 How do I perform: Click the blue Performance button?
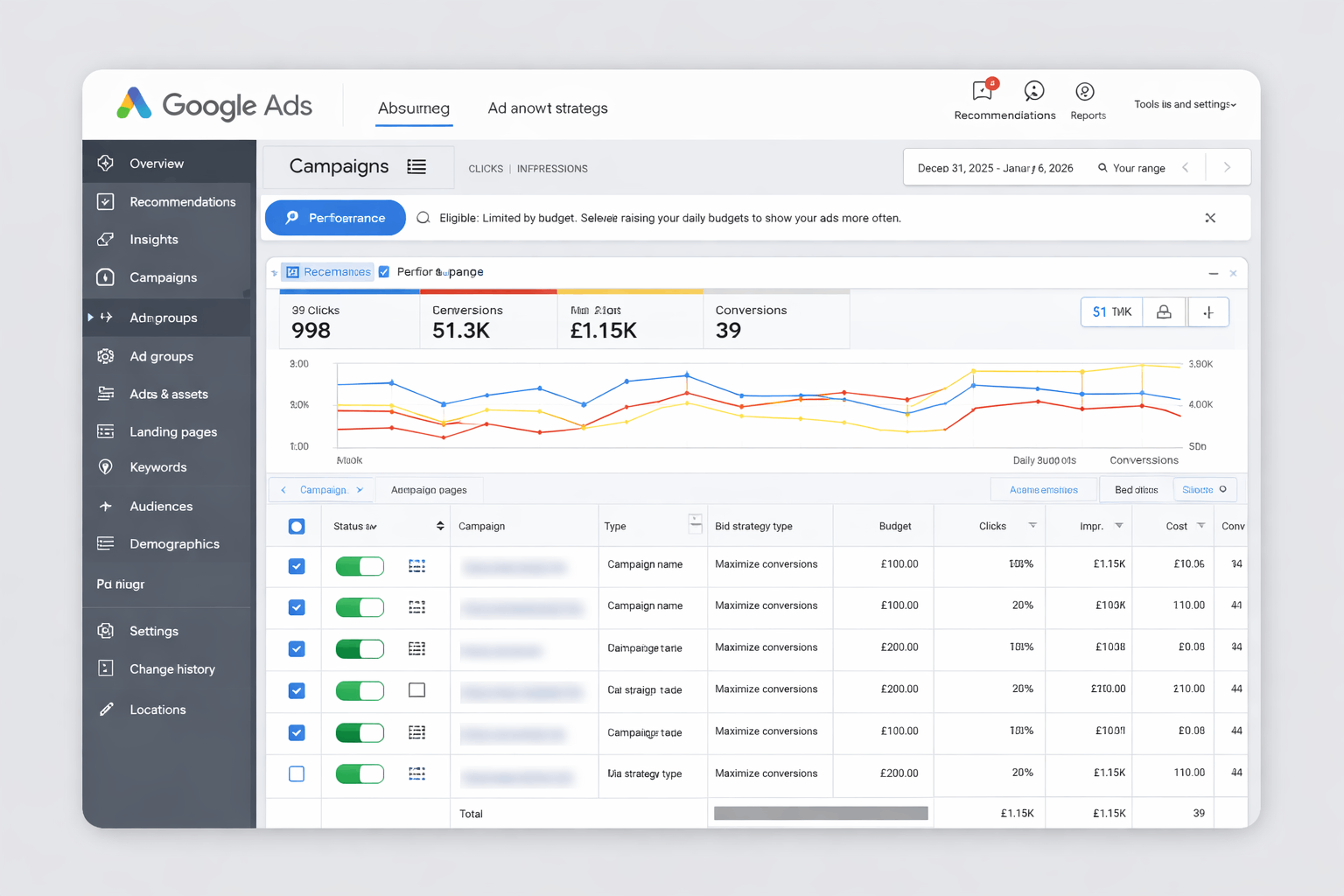pos(335,217)
